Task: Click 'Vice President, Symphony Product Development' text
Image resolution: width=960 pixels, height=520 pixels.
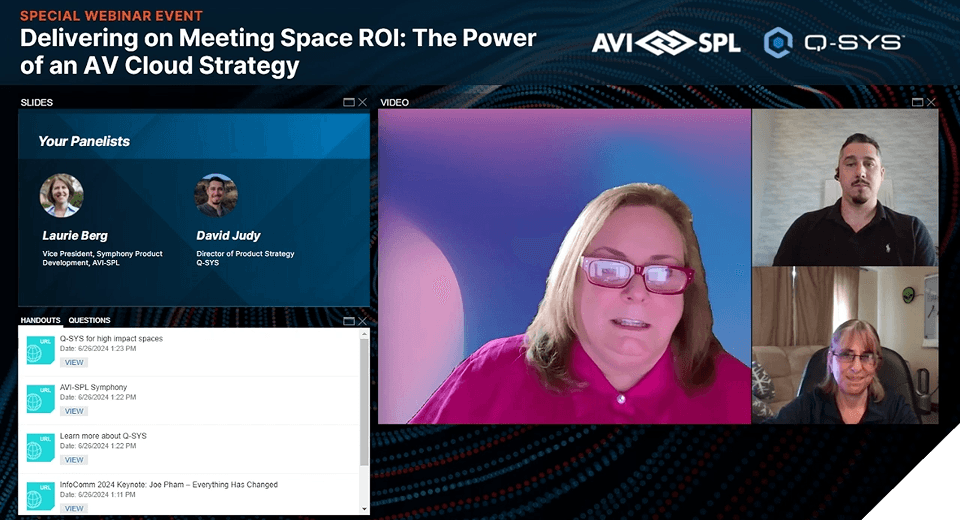Action: tap(102, 258)
